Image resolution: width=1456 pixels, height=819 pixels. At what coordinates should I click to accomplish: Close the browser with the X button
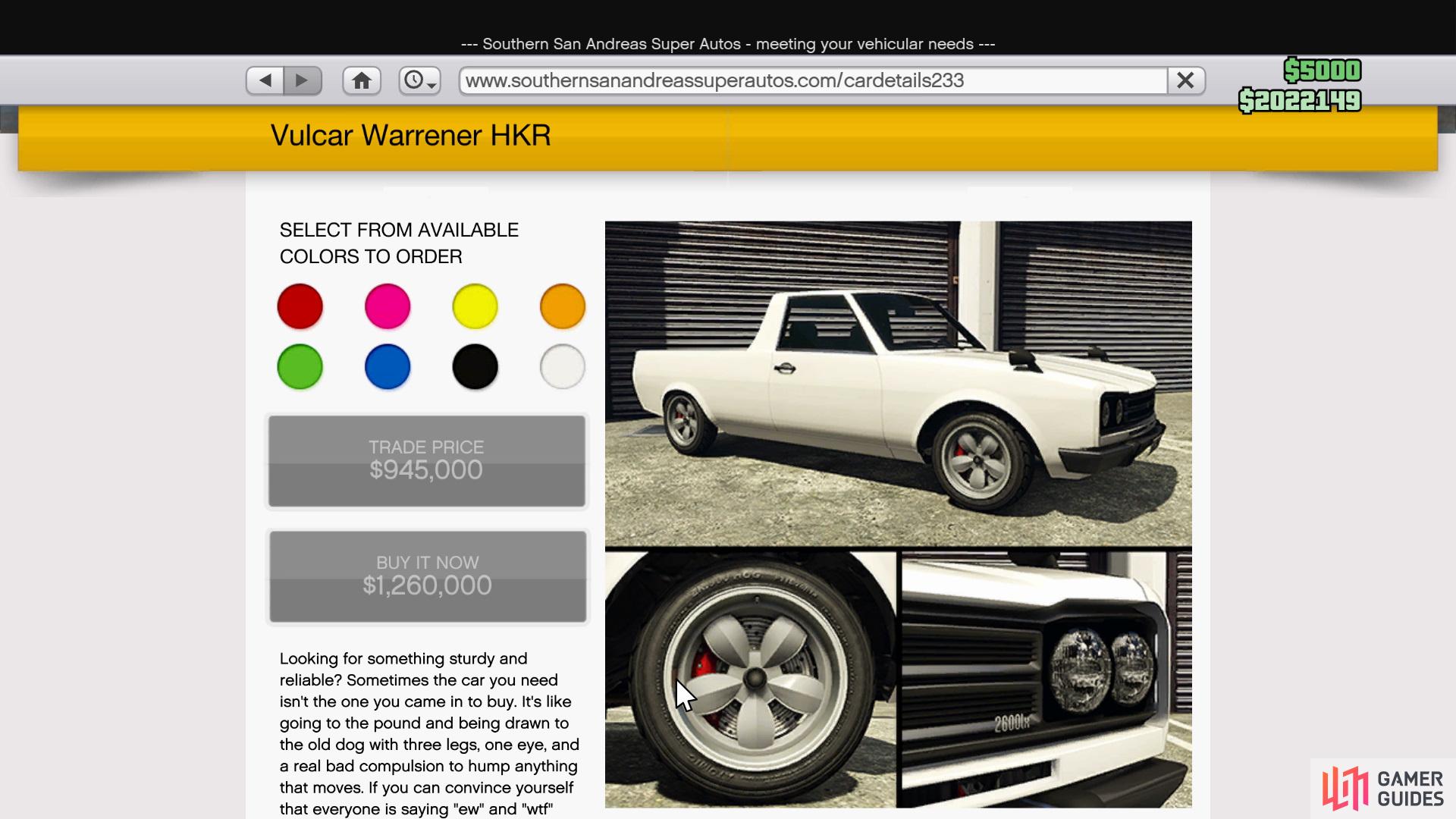[1186, 80]
